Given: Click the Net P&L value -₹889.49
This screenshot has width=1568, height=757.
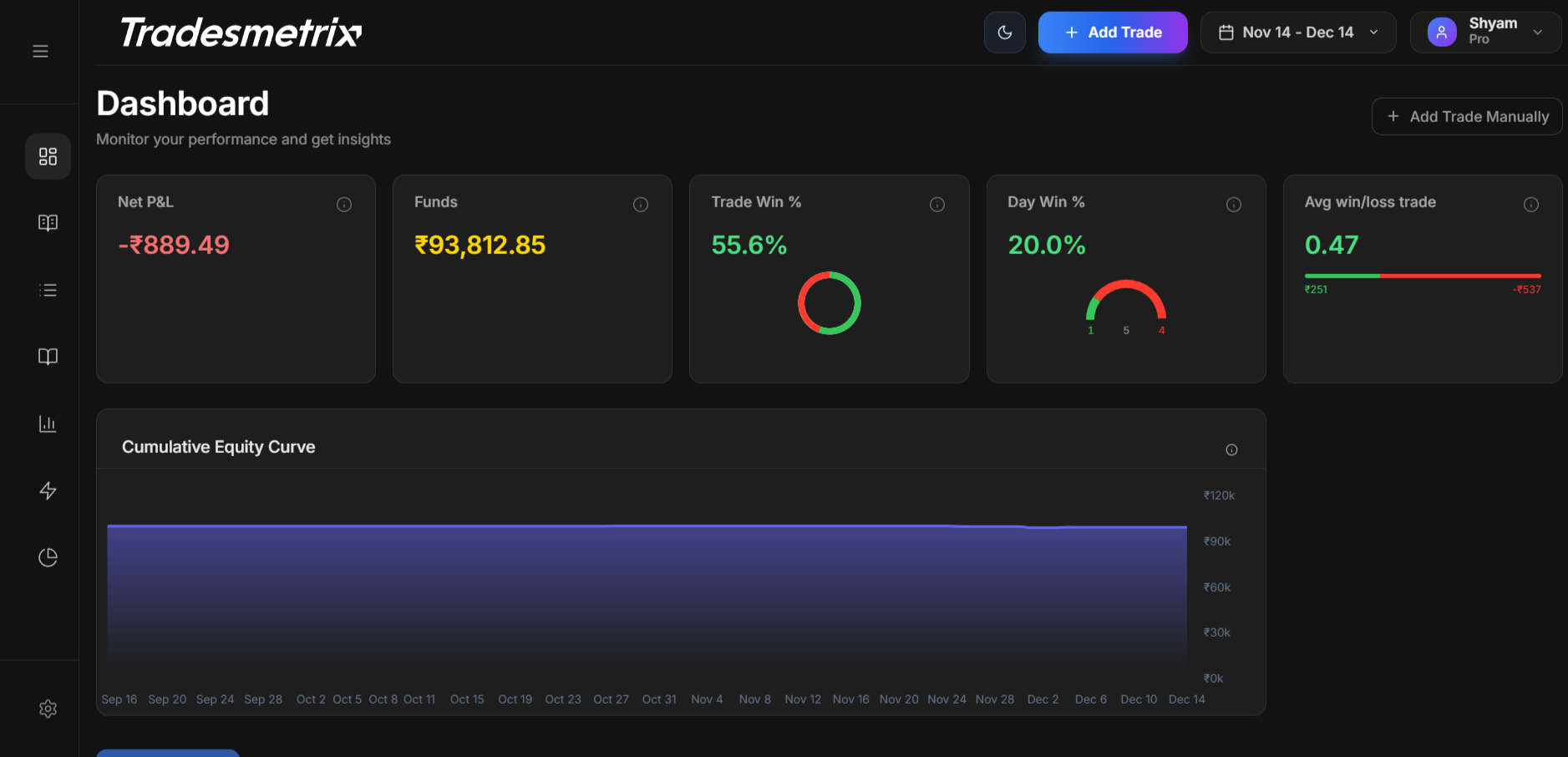Looking at the screenshot, I should click(x=174, y=245).
